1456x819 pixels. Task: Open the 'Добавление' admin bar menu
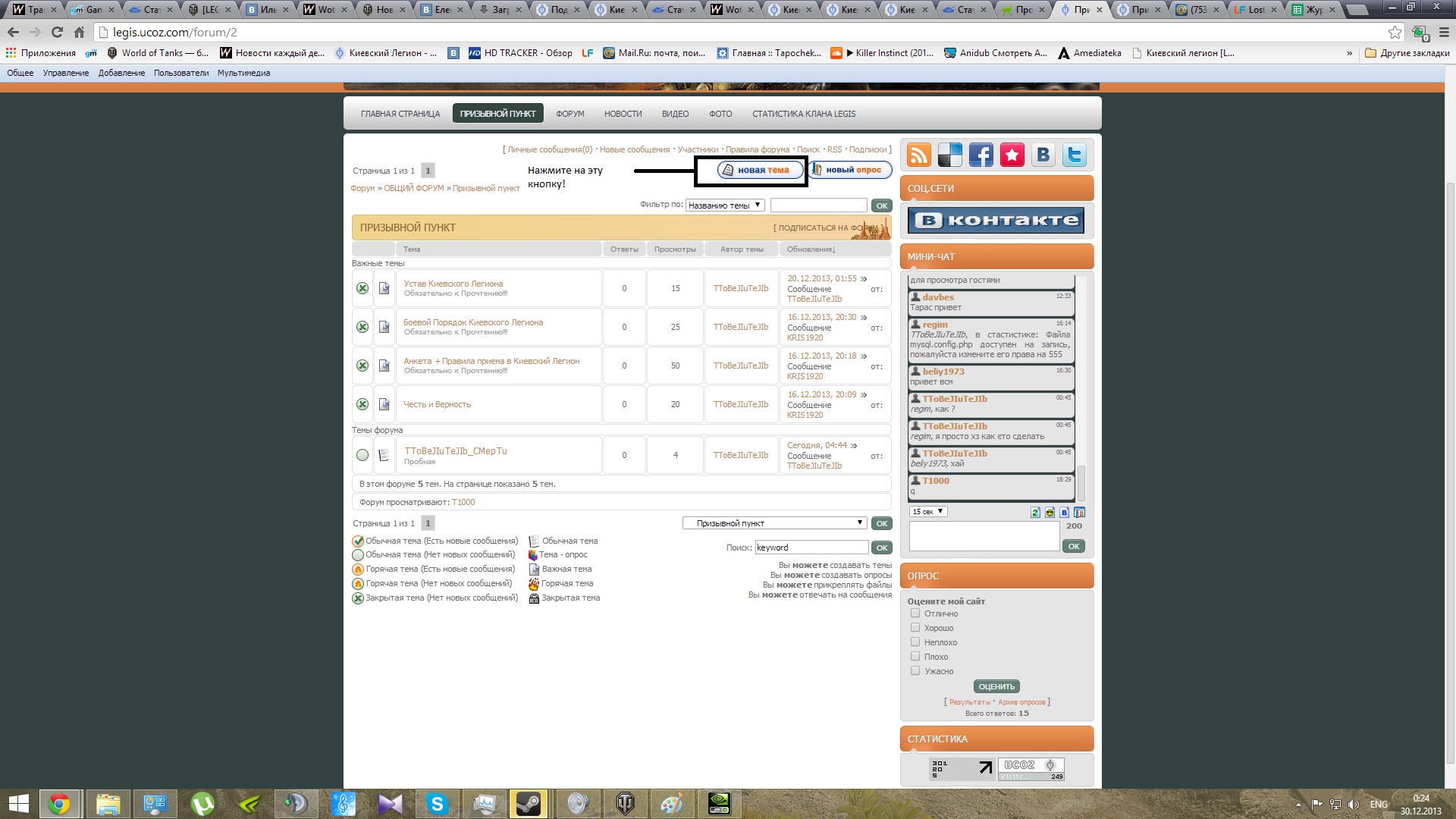121,73
